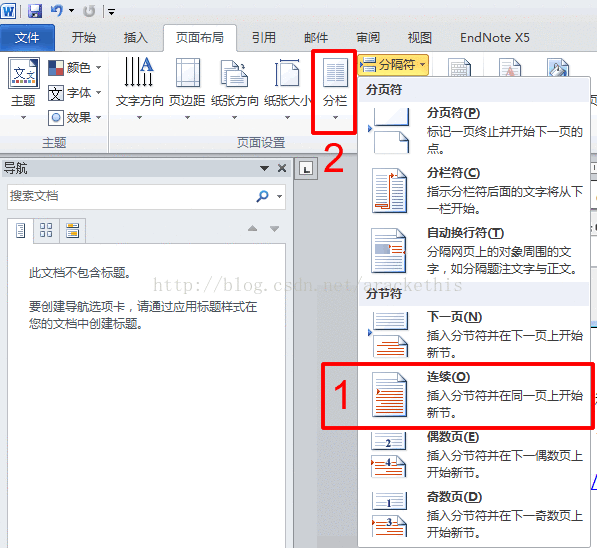597x548 pixels.
Task: Expand the 文字方向 dropdown arrow
Action: click(139, 118)
